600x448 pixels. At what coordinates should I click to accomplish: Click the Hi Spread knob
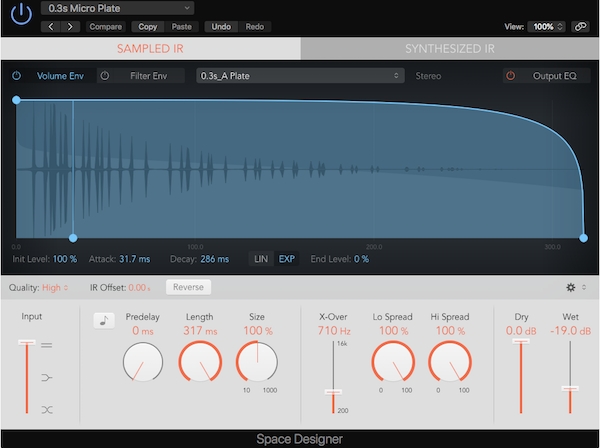coord(450,362)
